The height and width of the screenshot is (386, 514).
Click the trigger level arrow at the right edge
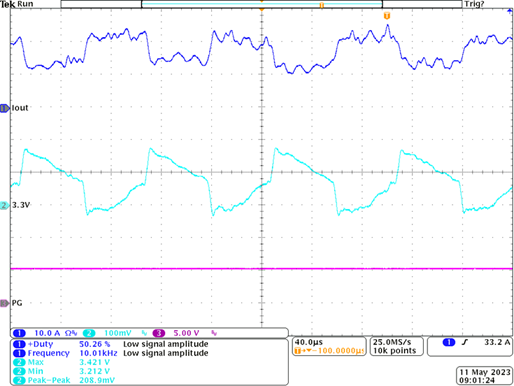[510, 11]
